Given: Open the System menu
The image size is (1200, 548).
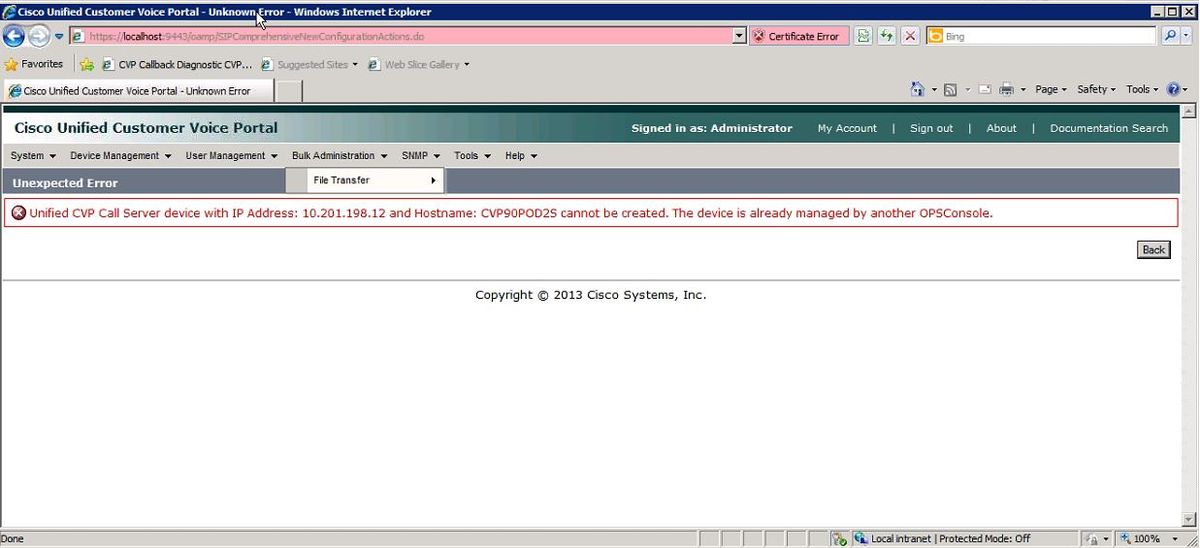Looking at the screenshot, I should pyautogui.click(x=33, y=156).
